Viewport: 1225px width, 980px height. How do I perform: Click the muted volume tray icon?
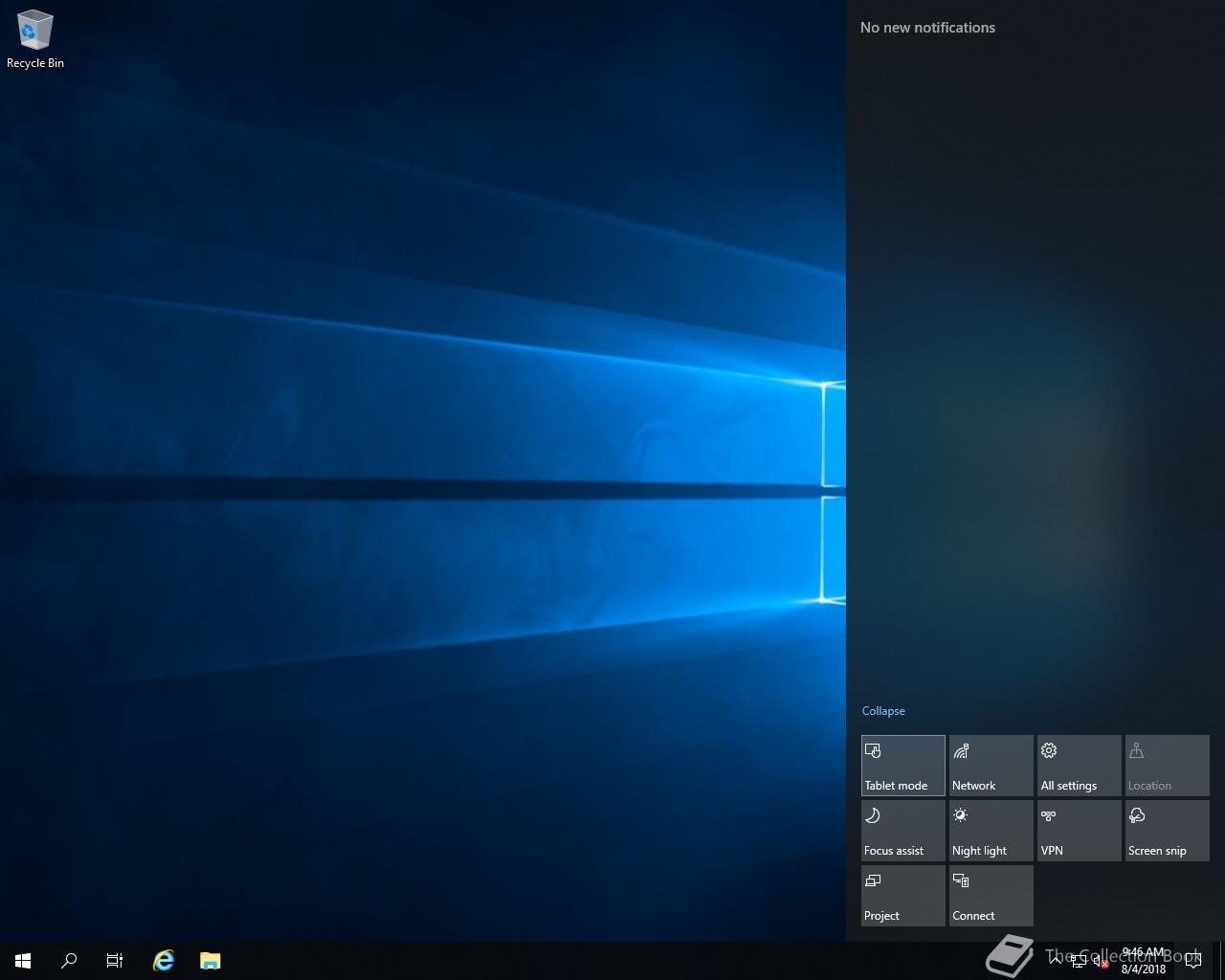(x=1102, y=961)
